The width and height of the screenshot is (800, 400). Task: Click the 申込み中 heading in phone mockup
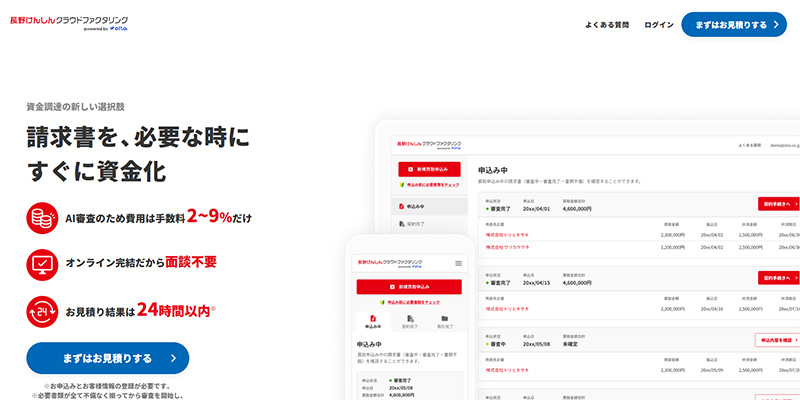(369, 344)
